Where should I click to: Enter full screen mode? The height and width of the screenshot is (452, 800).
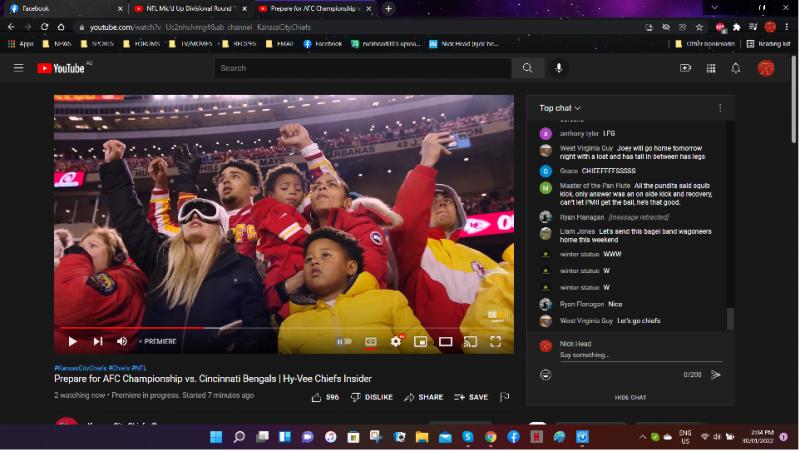point(495,341)
